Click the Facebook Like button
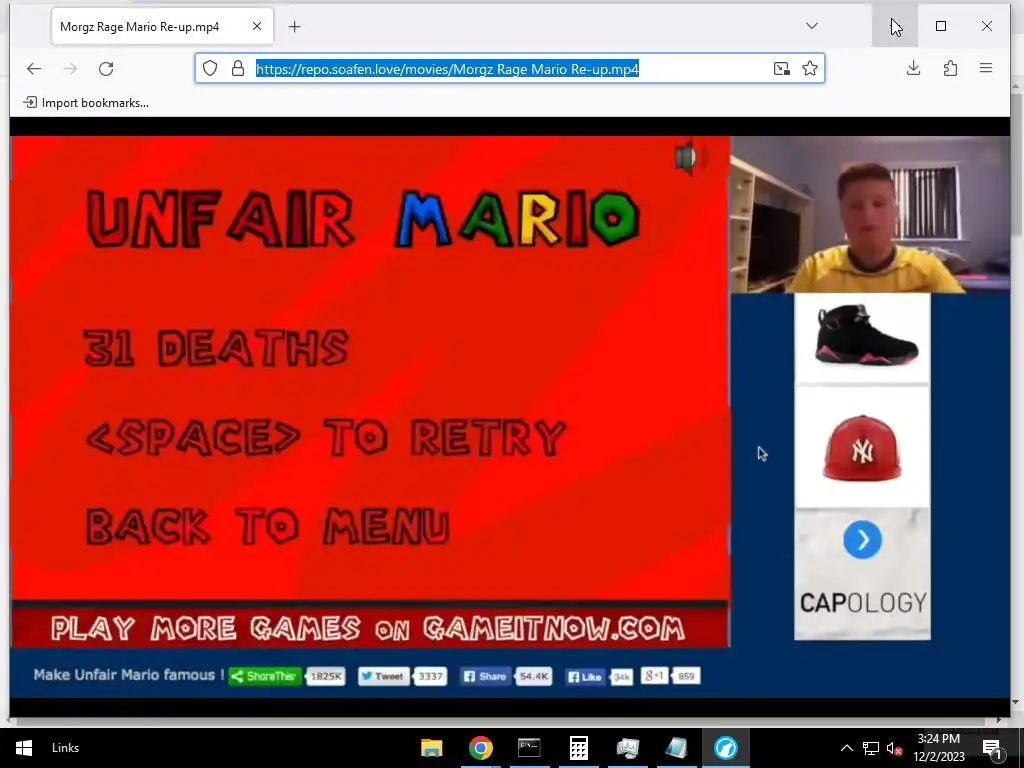 (584, 677)
